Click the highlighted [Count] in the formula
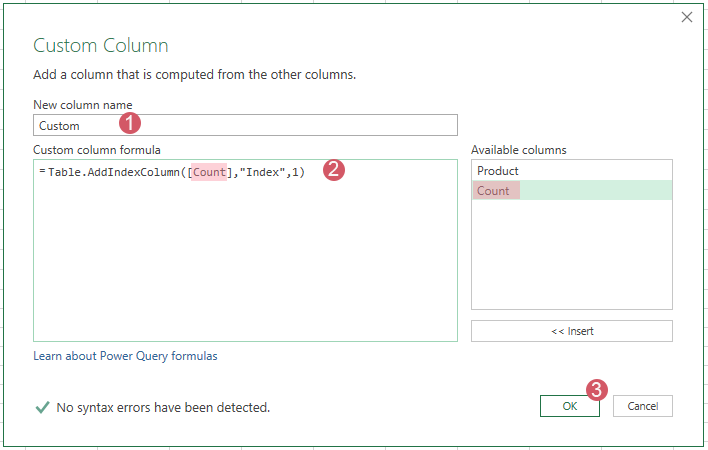708x450 pixels. (x=210, y=172)
